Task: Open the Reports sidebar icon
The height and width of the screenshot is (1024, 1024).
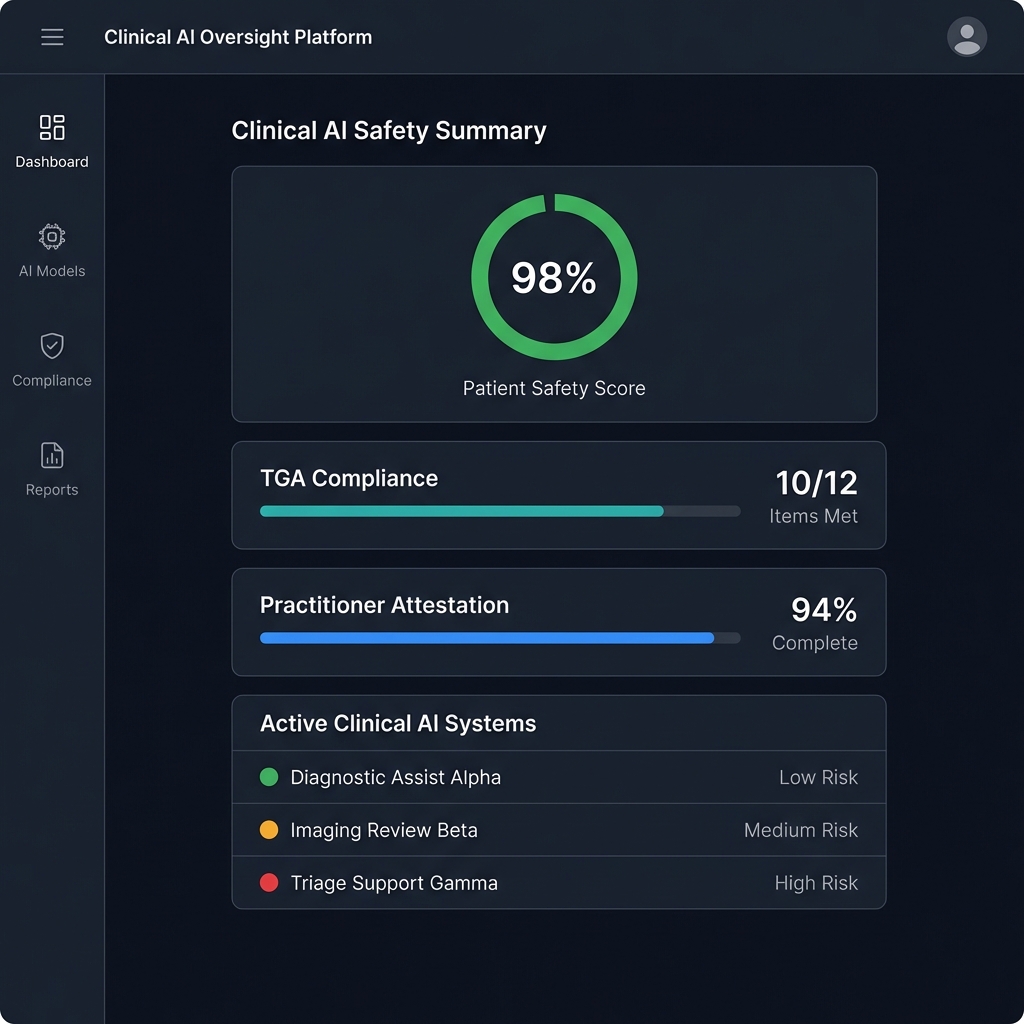Action: pos(51,457)
